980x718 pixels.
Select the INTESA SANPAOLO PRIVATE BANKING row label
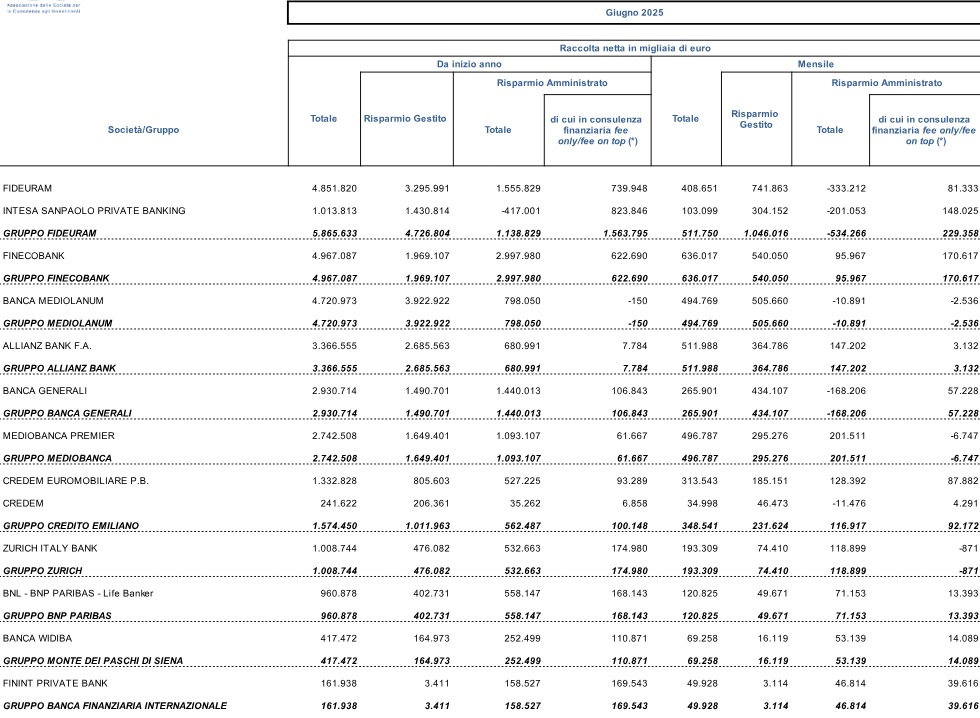coord(94,211)
